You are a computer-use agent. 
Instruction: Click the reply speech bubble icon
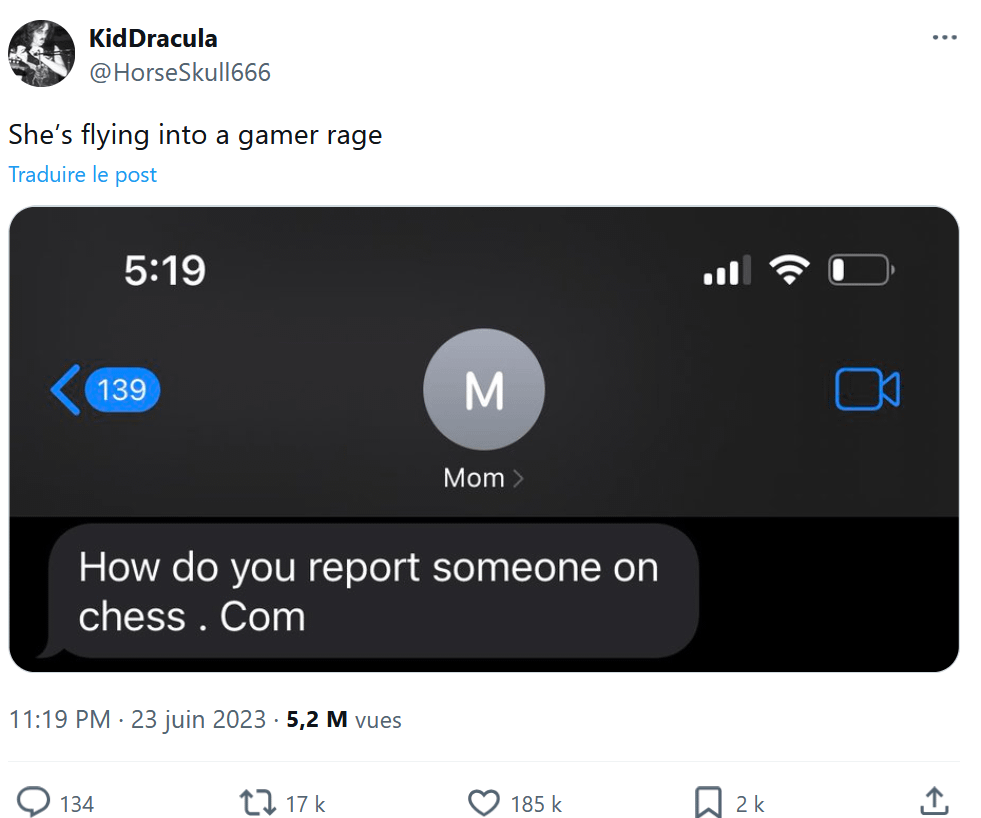coord(35,802)
